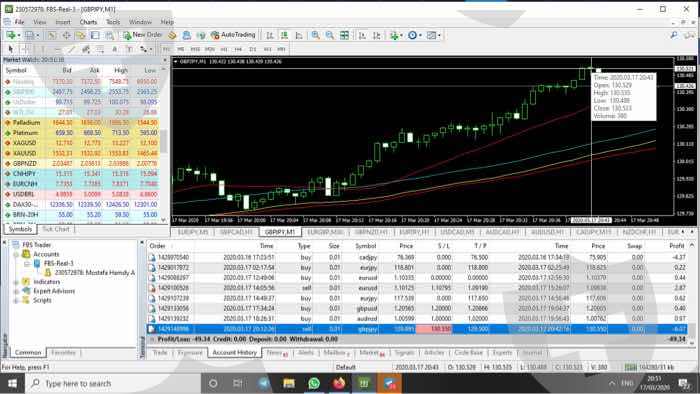
Task: Select Expert Advisors in Navigator
Action: [54, 291]
